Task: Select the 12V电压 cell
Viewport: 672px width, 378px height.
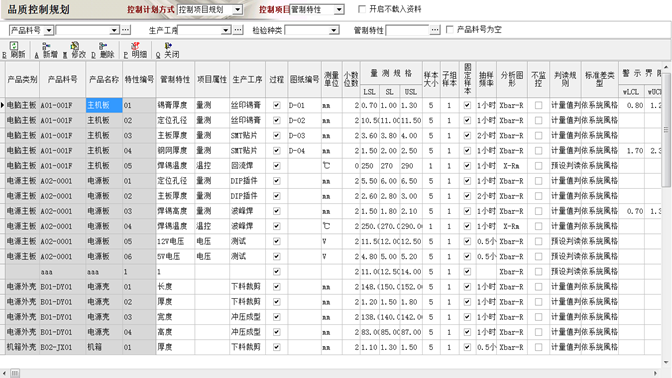Action: [x=175, y=241]
